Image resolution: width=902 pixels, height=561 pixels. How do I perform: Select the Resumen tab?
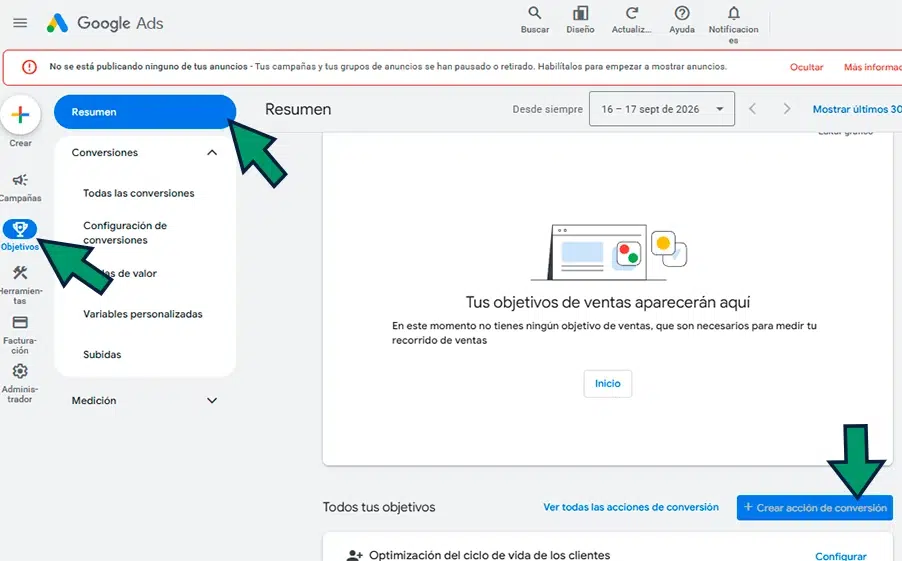145,112
